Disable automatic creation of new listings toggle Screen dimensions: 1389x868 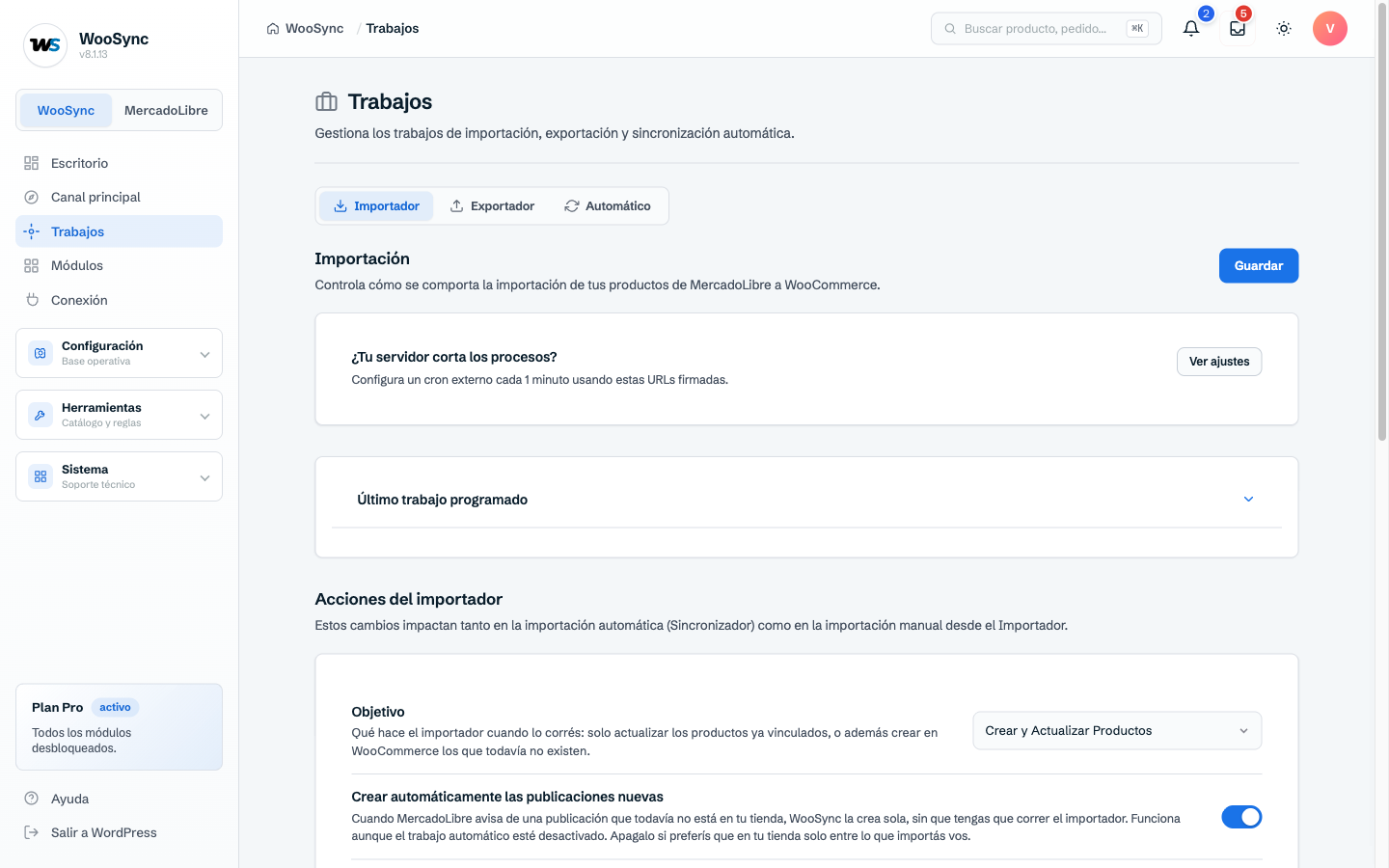[1241, 817]
